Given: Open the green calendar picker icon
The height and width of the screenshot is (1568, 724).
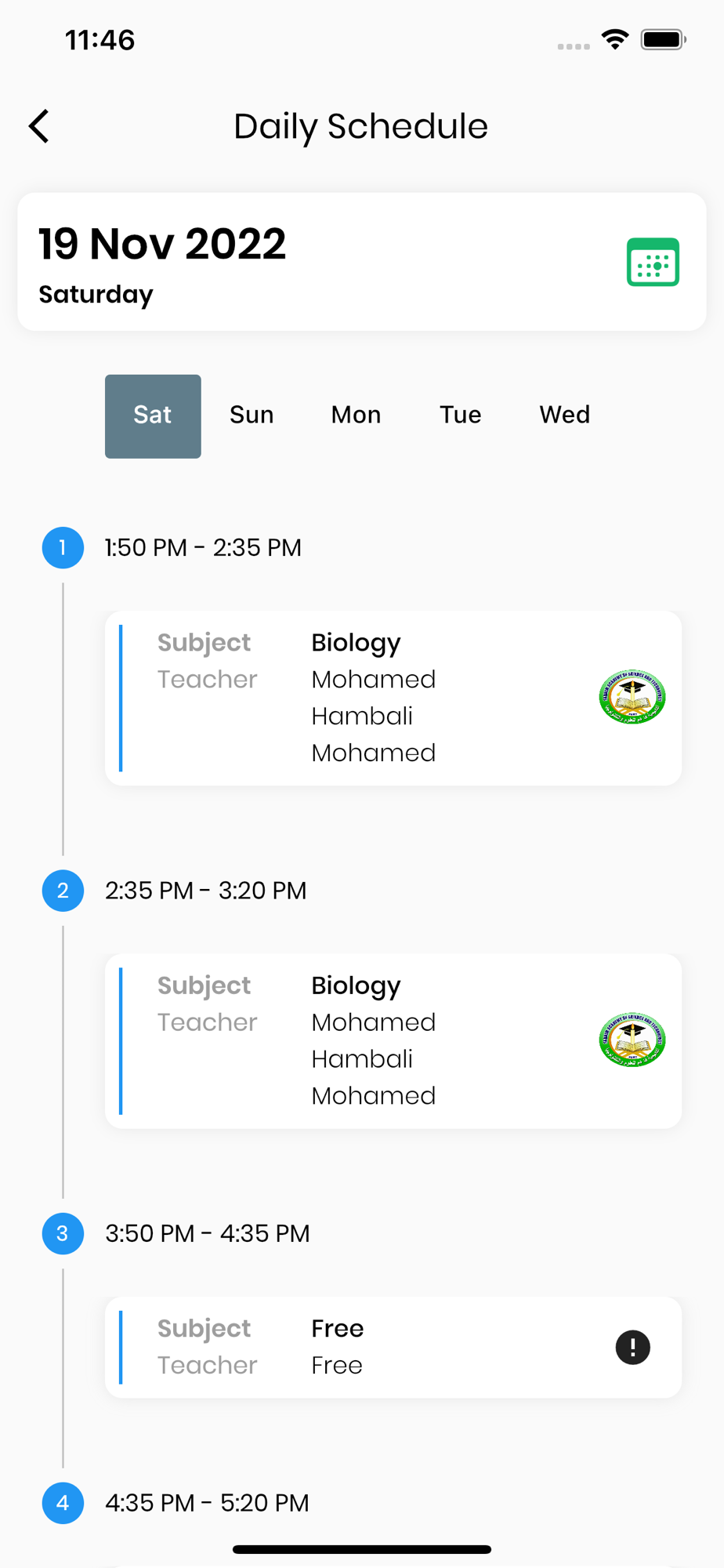Looking at the screenshot, I should (653, 262).
